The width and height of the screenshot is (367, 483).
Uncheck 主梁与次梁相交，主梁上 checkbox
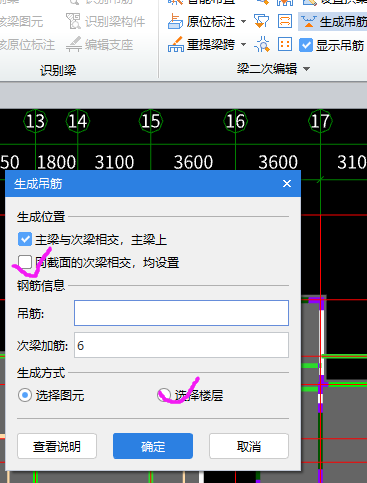pos(25,239)
